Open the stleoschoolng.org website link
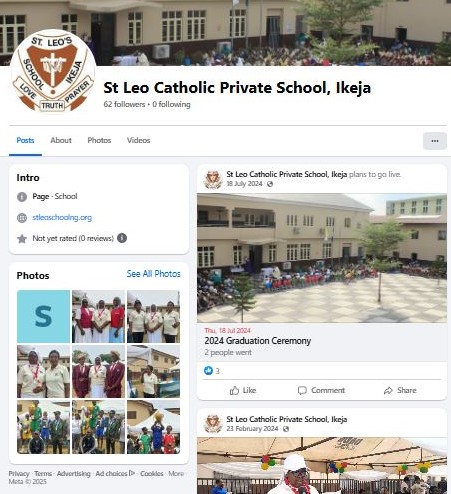This screenshot has width=451, height=494. [x=62, y=217]
